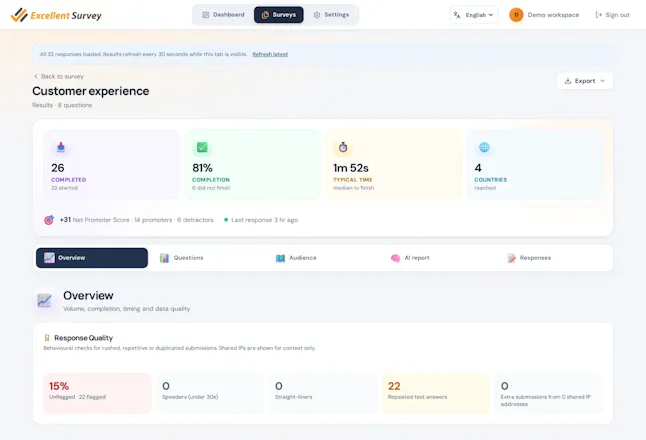Click the sign out arrow icon
Screen dimensions: 646x440
[599, 15]
